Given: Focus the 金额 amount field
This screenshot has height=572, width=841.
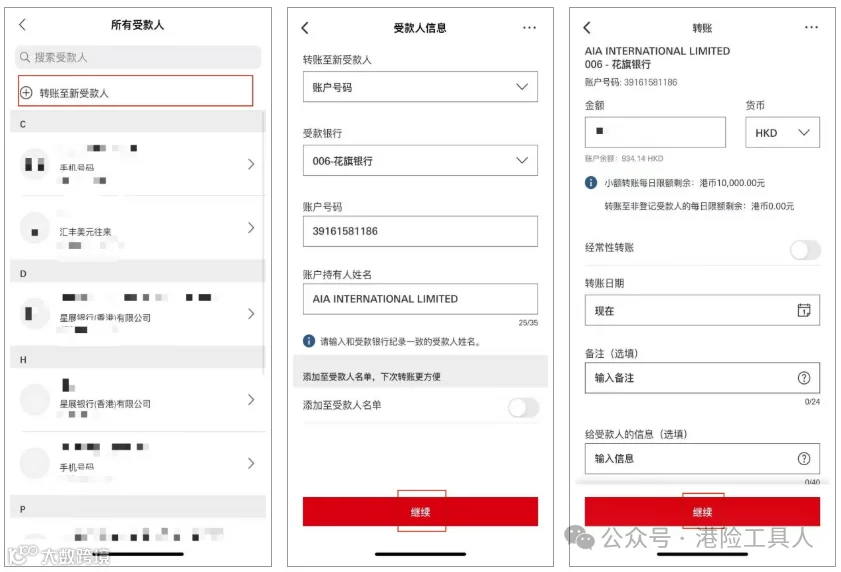Looking at the screenshot, I should point(655,132).
